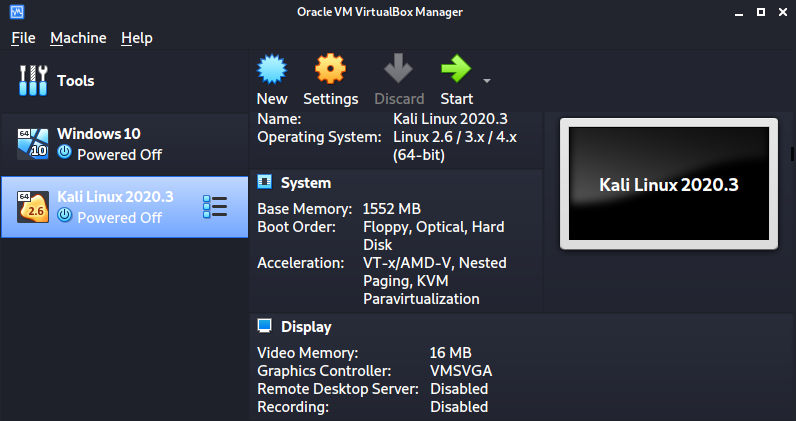
Task: Click the Discard down-arrow icon
Action: pos(399,70)
